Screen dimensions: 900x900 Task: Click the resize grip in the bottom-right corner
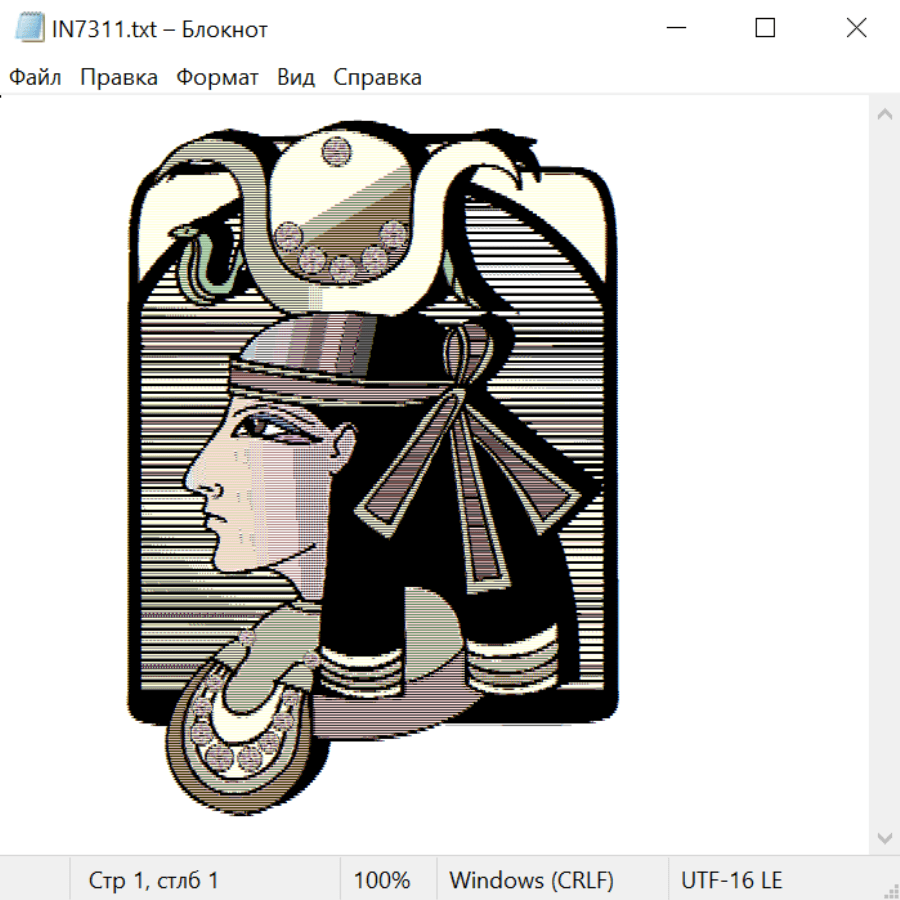[x=891, y=891]
